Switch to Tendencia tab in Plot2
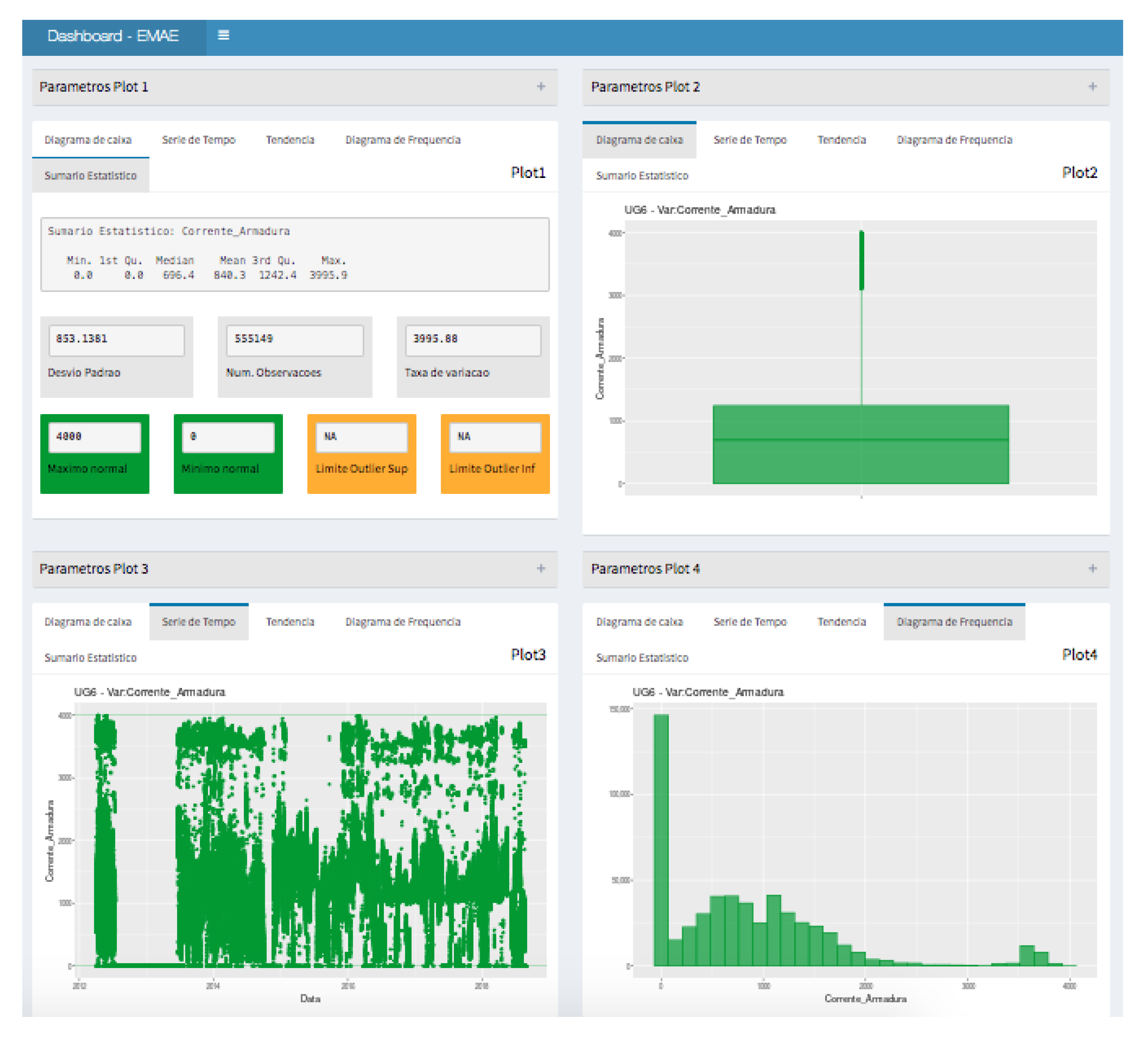 [841, 140]
